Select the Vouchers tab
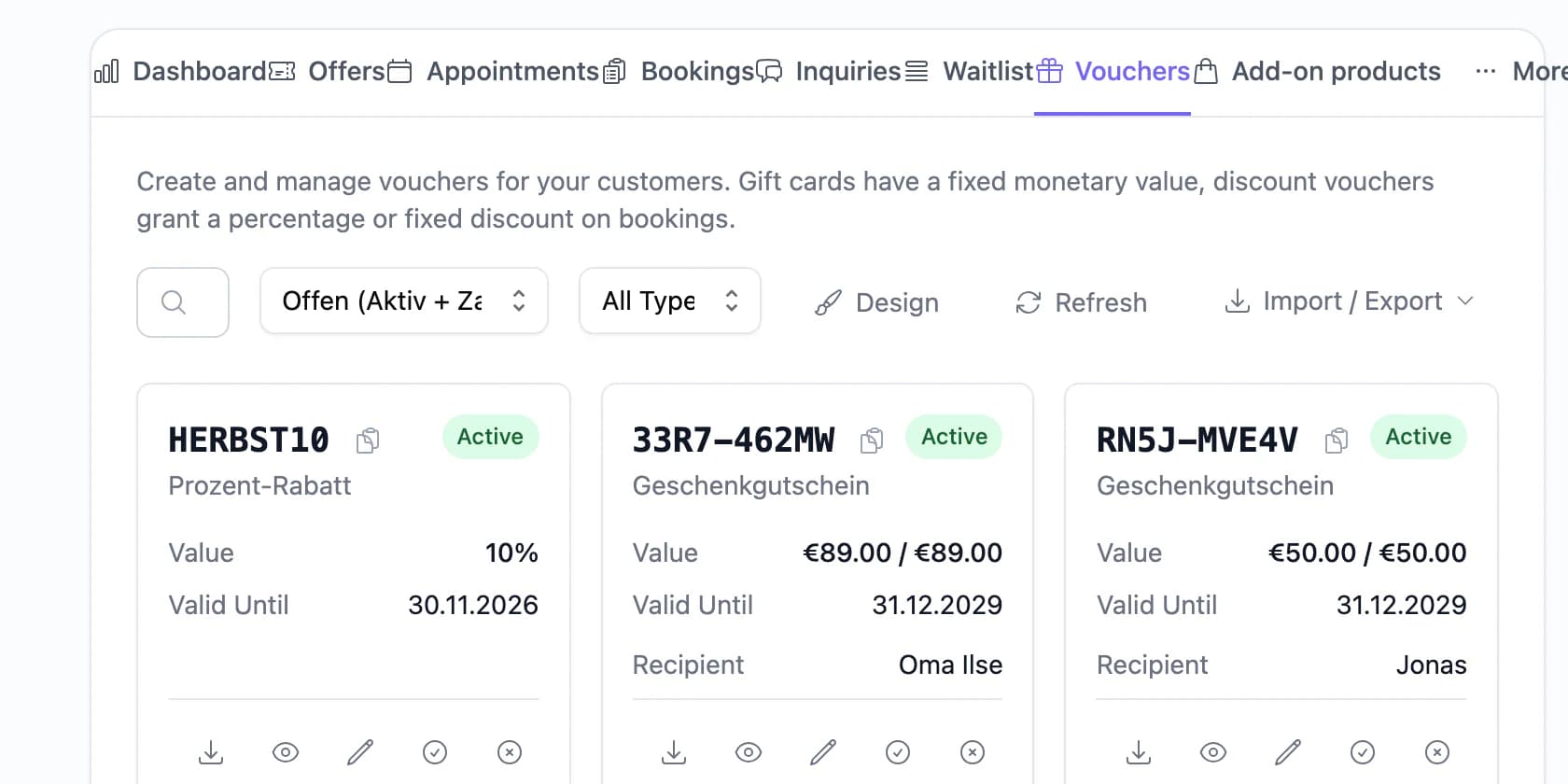The height and width of the screenshot is (784, 1568). click(1113, 72)
